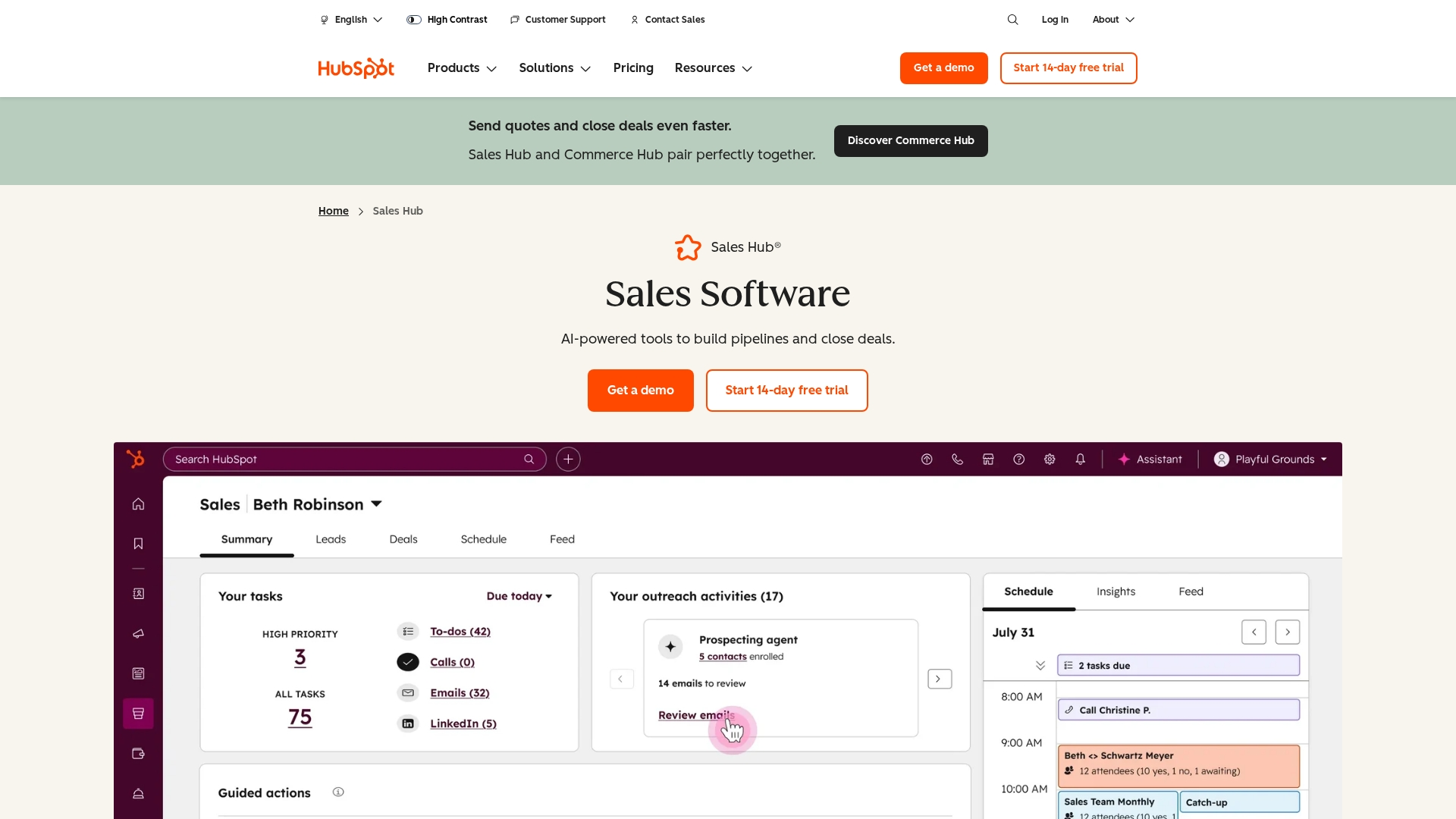The width and height of the screenshot is (1456, 819).
Task: Open the Due today filter dropdown
Action: coord(519,596)
